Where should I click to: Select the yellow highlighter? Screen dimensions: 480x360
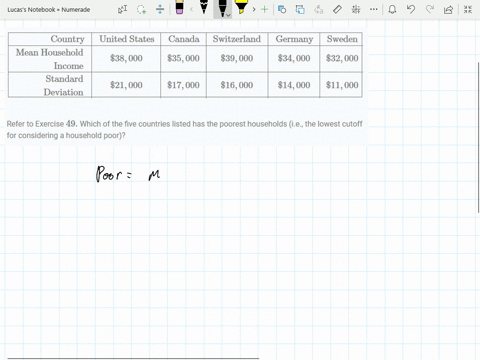[241, 7]
